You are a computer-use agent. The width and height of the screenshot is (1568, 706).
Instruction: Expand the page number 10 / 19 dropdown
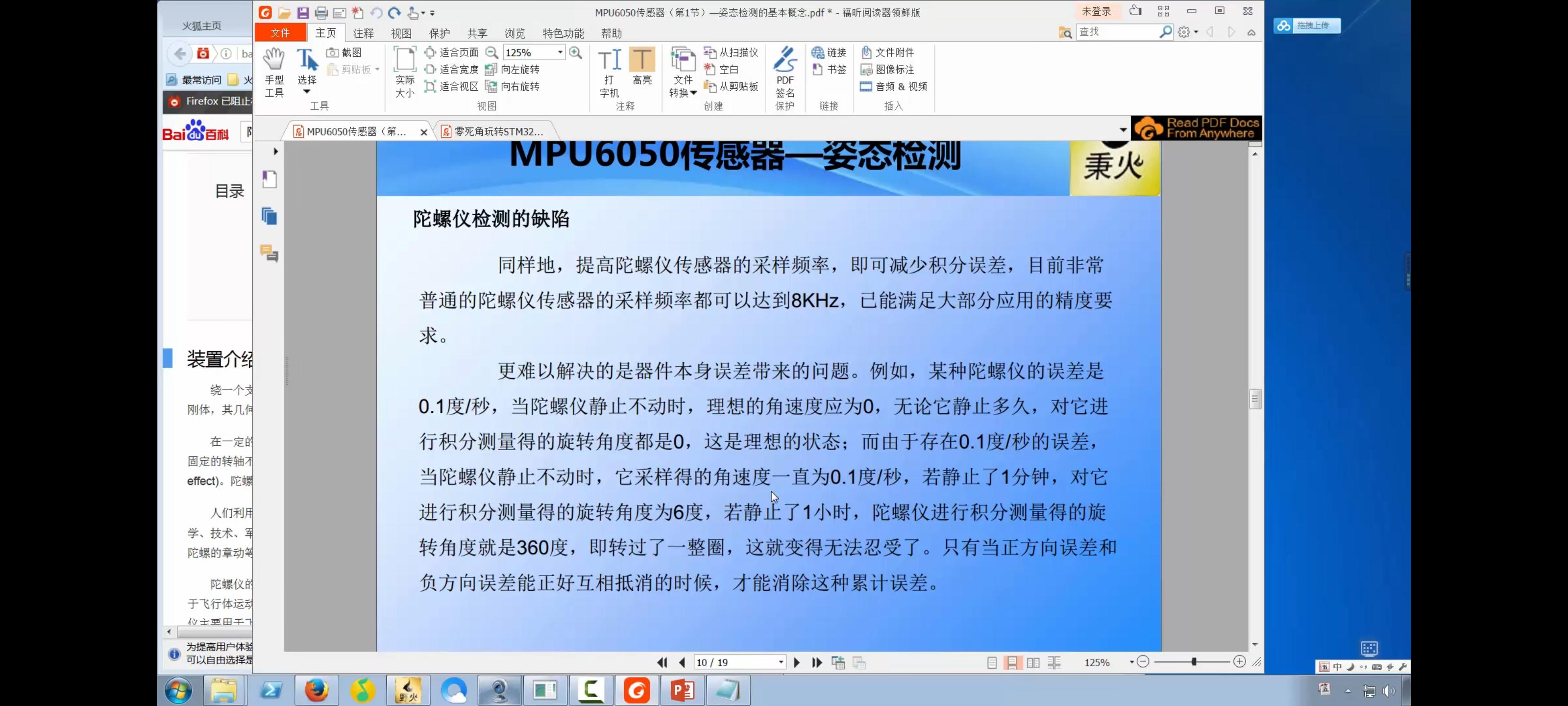coord(781,662)
